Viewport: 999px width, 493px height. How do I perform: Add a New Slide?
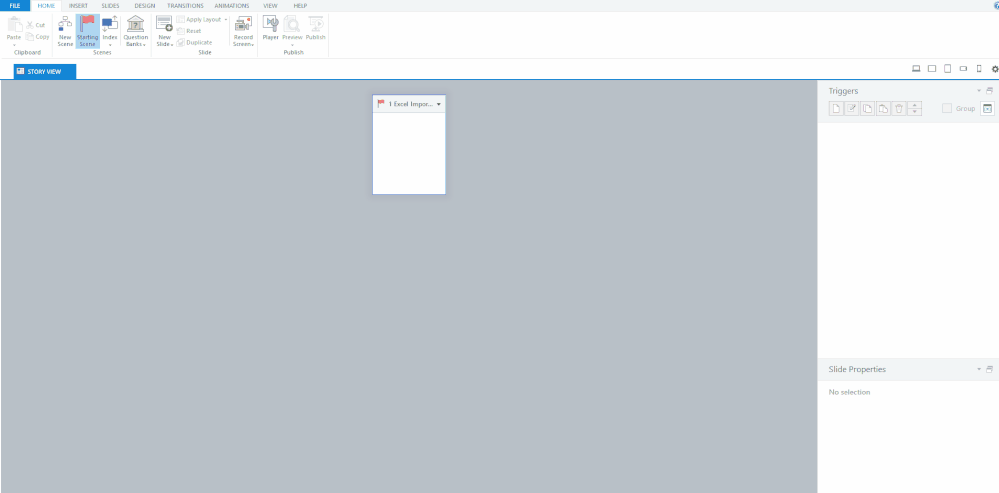click(164, 31)
